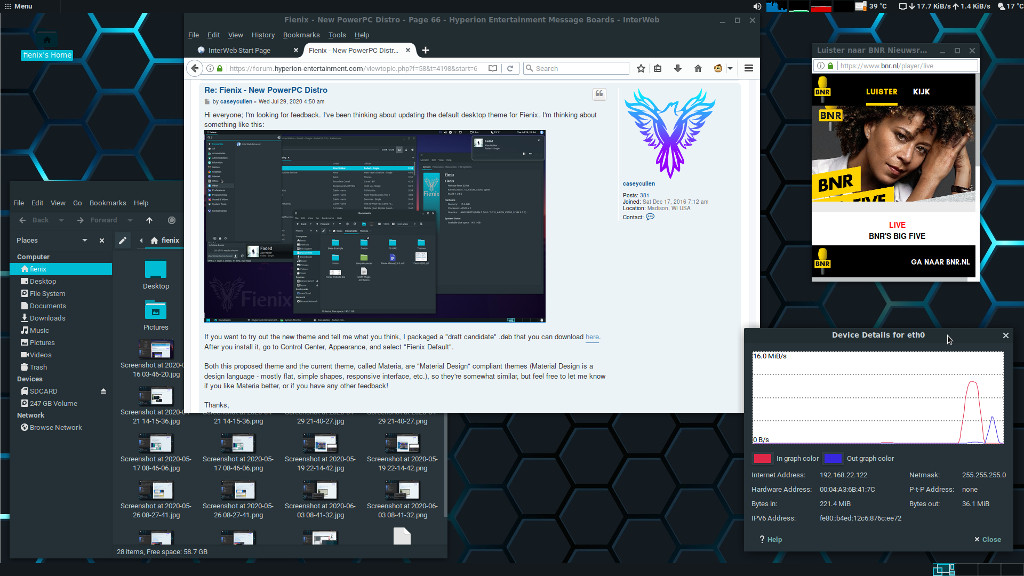Open the History menu in InterWeb
The height and width of the screenshot is (576, 1024).
tap(263, 35)
